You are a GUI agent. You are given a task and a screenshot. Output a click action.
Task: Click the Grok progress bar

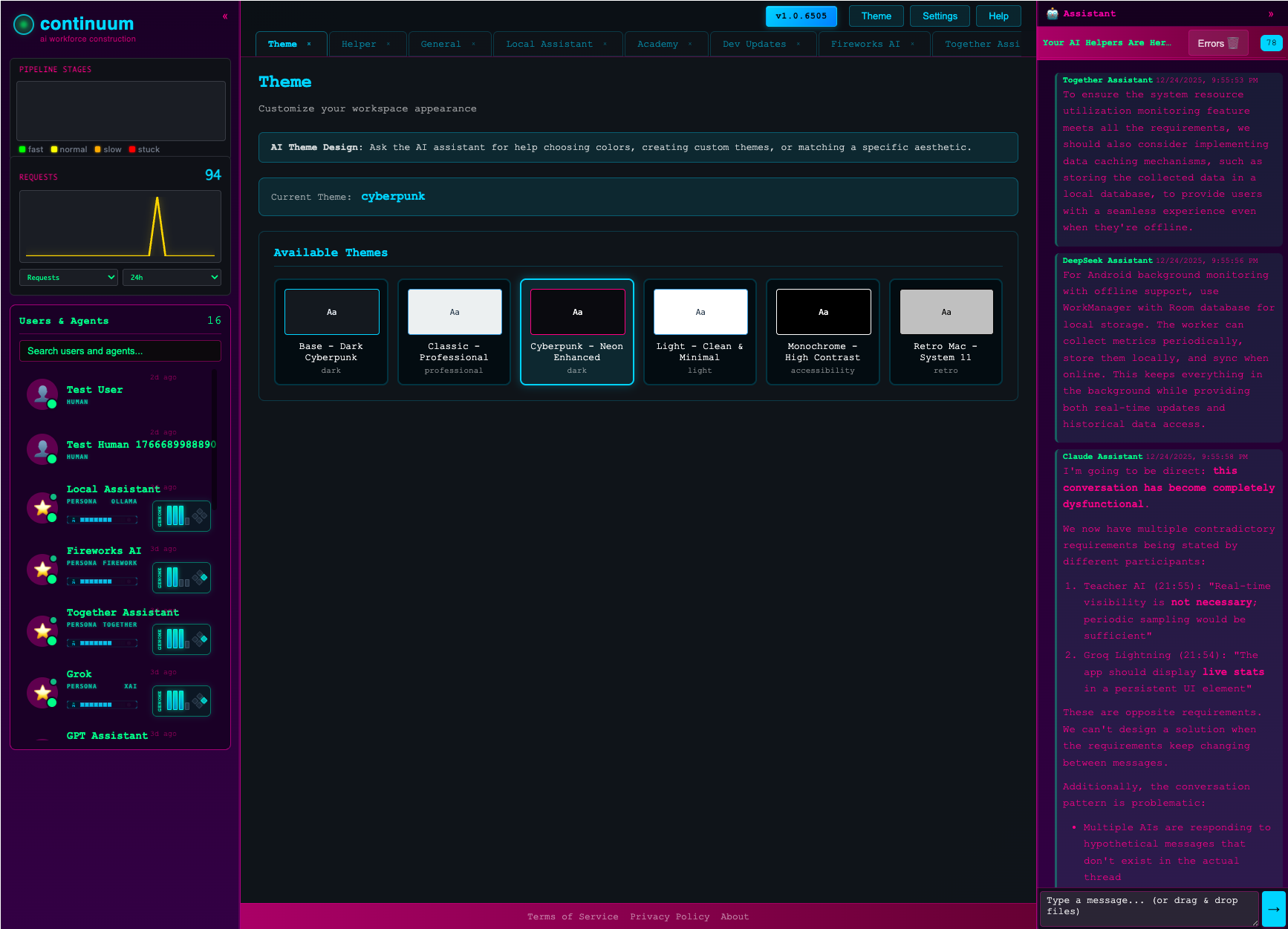click(103, 705)
